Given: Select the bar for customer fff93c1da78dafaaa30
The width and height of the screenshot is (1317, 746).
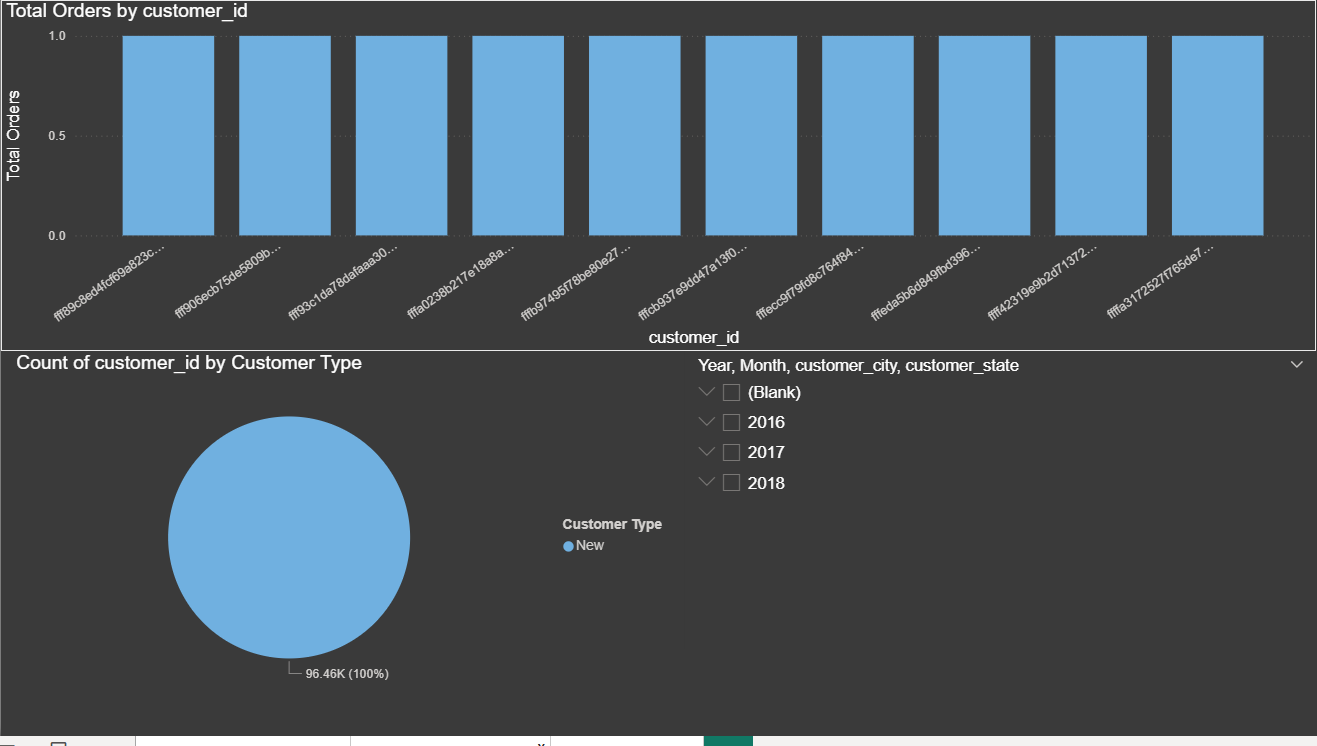Looking at the screenshot, I should click(401, 136).
